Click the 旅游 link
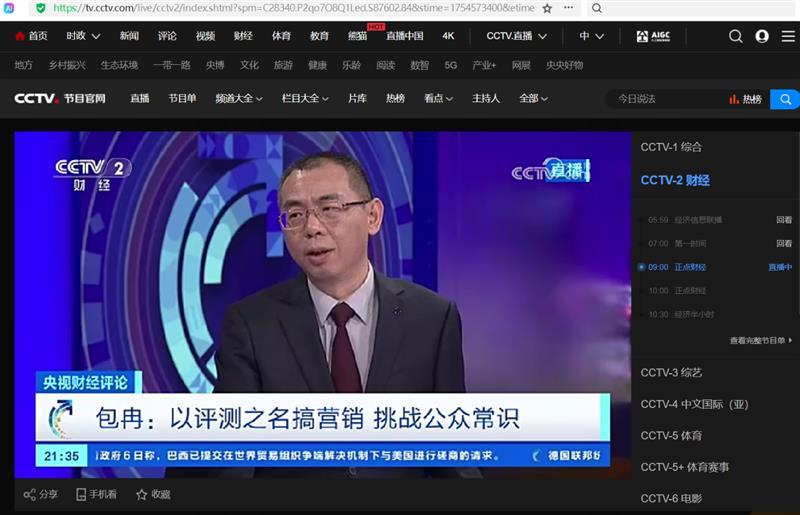The image size is (800, 515). 283,65
